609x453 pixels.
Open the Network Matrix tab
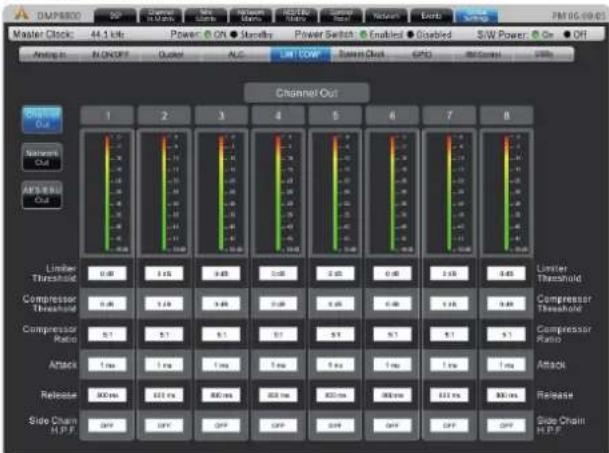click(251, 16)
